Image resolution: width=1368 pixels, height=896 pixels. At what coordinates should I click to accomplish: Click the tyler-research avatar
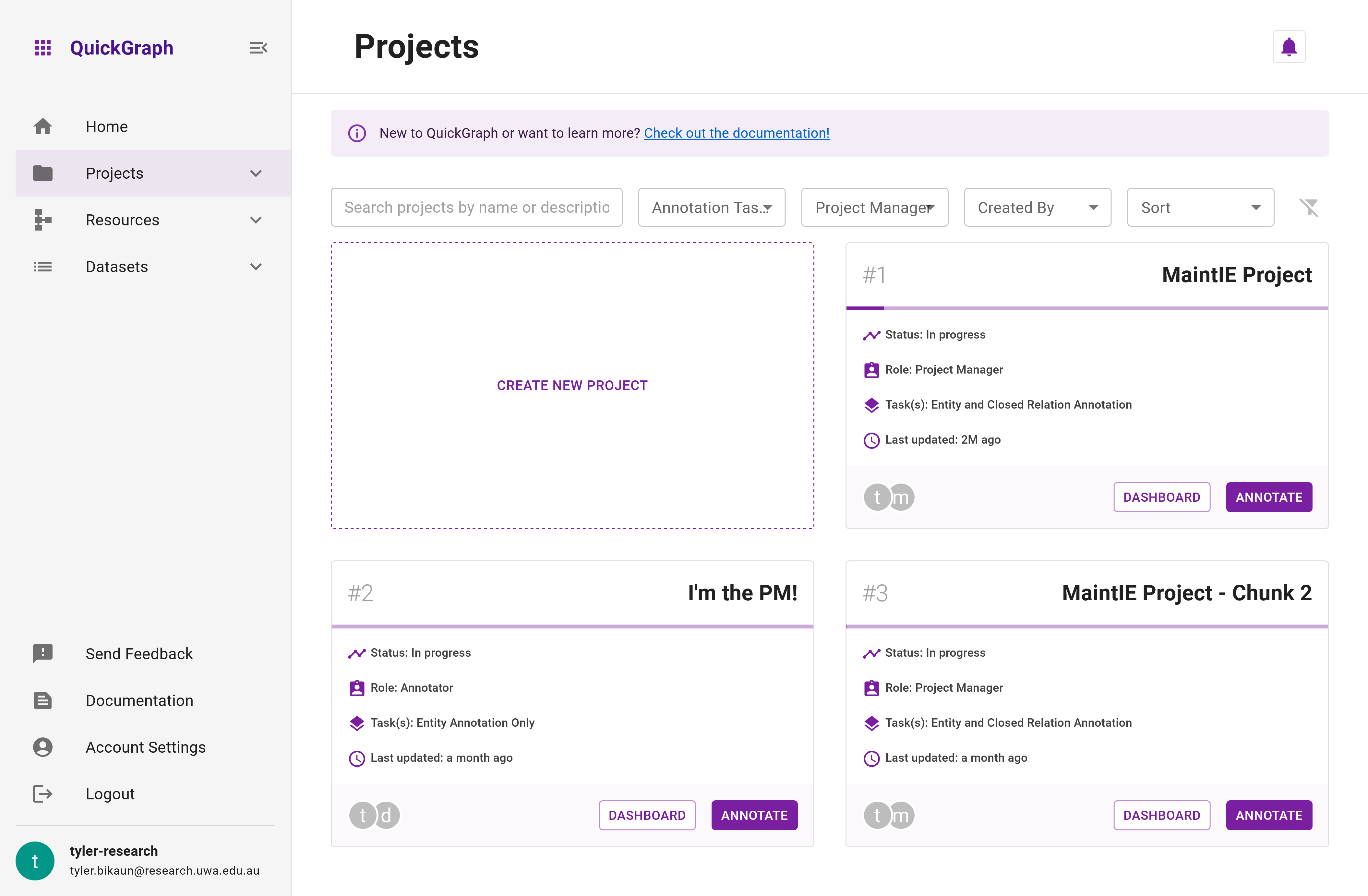34,860
